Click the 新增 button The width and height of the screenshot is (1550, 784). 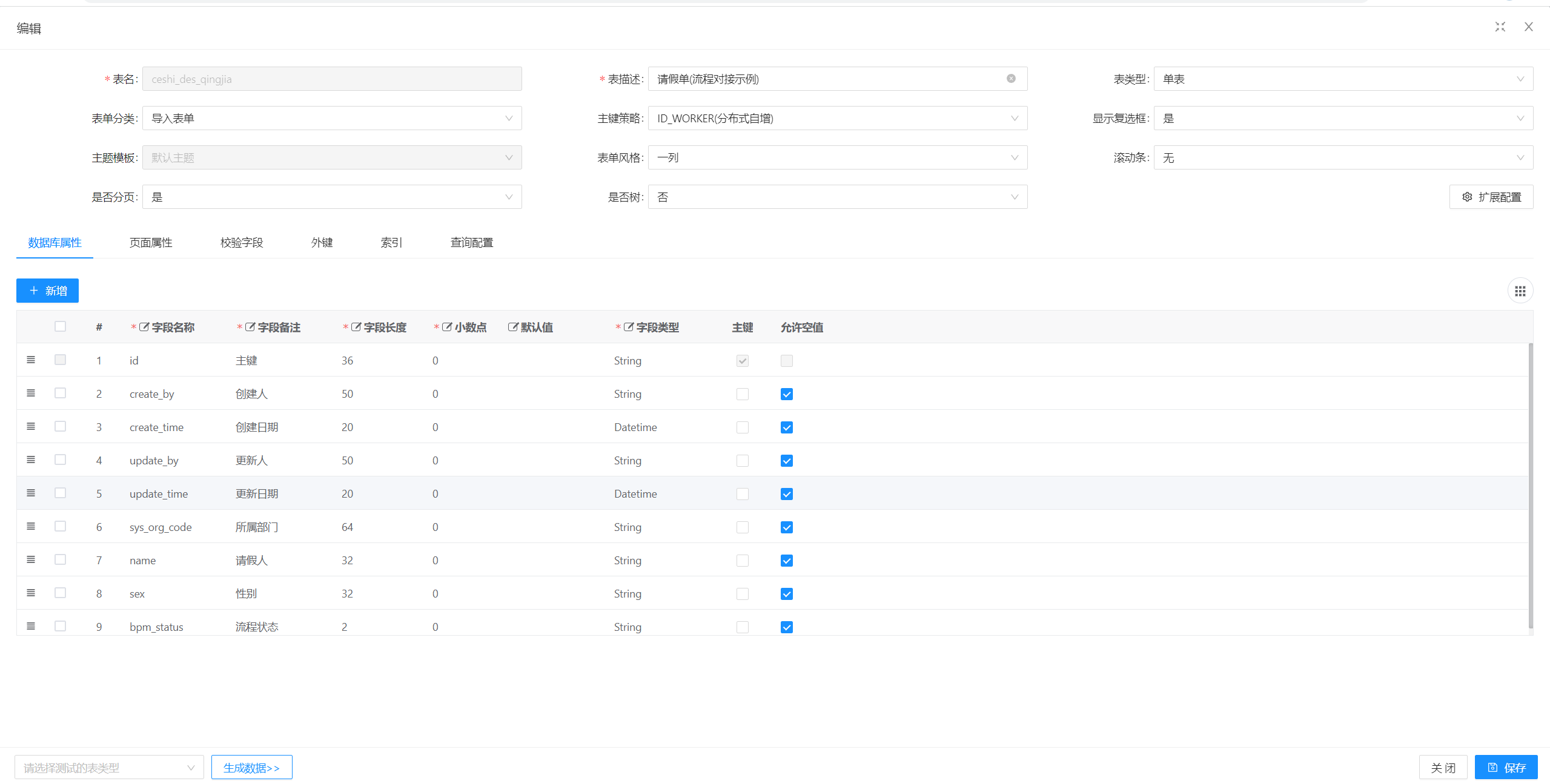tap(47, 291)
